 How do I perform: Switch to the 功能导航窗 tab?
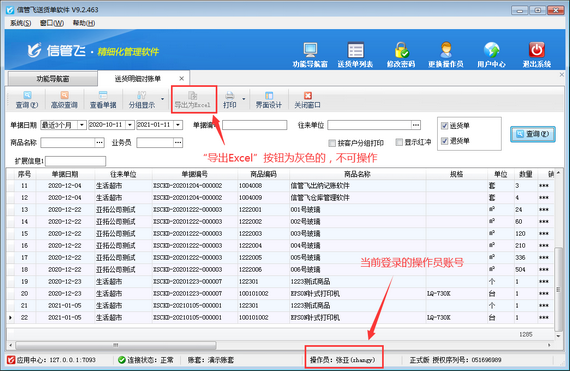53,79
